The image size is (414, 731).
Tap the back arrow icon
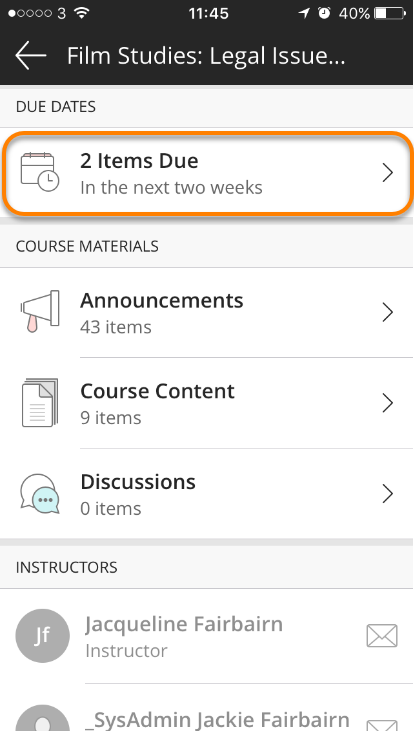pyautogui.click(x=31, y=55)
